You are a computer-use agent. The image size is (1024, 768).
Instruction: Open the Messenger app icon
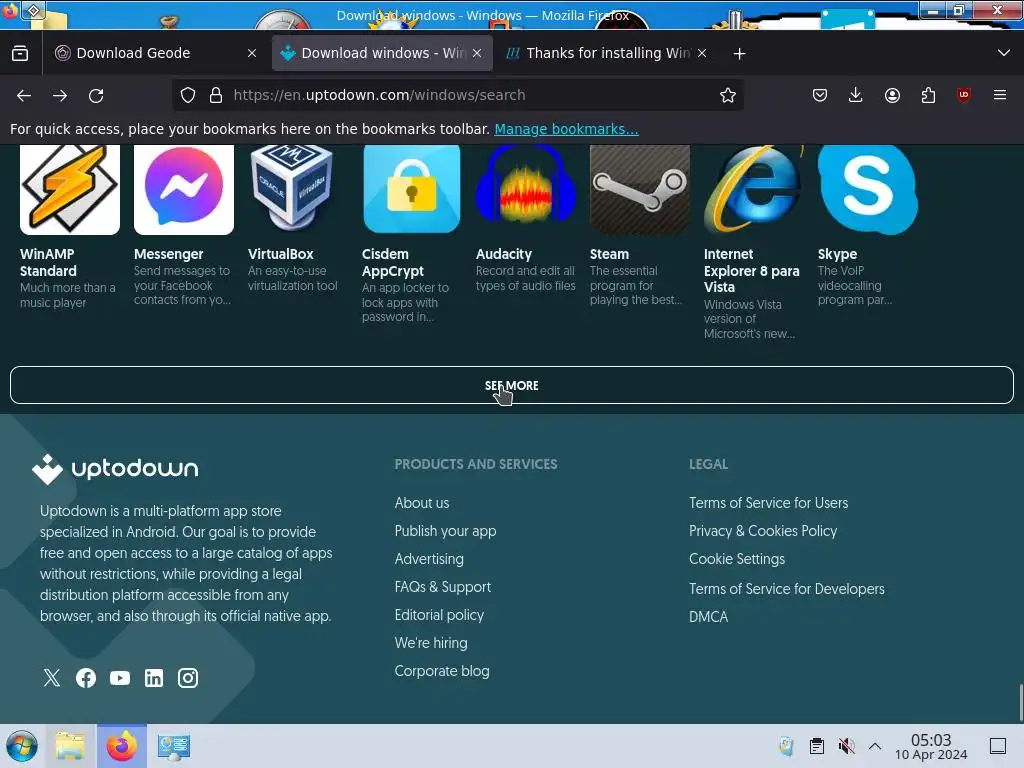(184, 189)
